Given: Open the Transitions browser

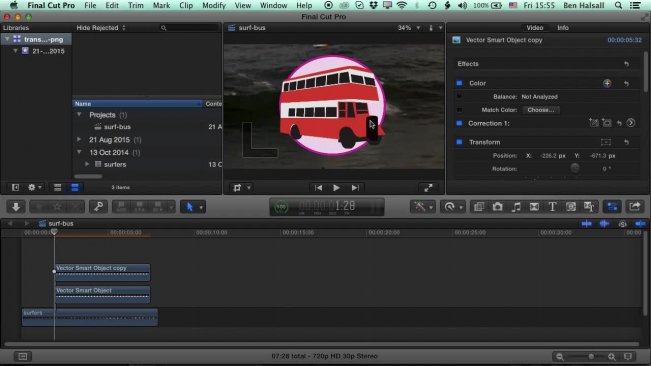Looking at the screenshot, I should [534, 207].
